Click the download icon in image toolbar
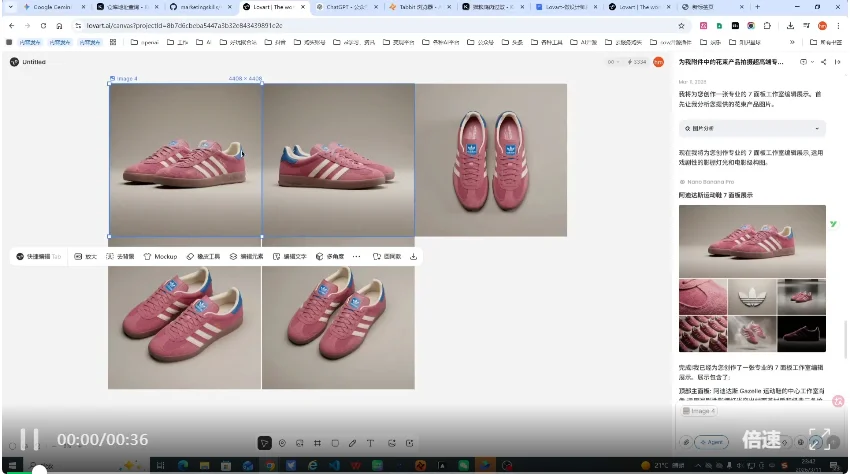 pyautogui.click(x=414, y=257)
